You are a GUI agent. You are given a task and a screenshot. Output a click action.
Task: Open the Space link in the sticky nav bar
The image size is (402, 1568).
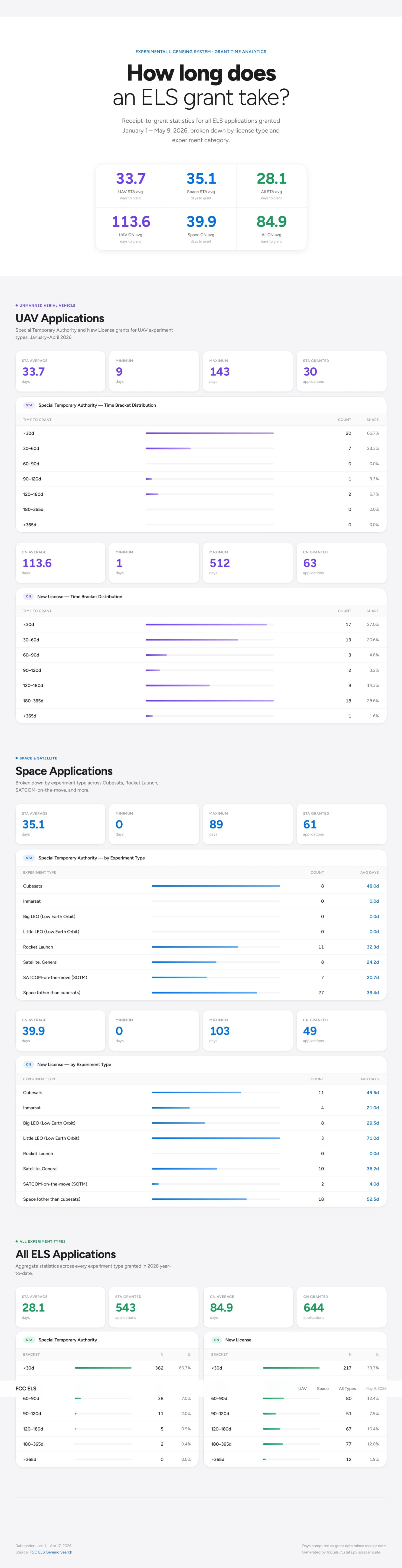(x=323, y=1388)
